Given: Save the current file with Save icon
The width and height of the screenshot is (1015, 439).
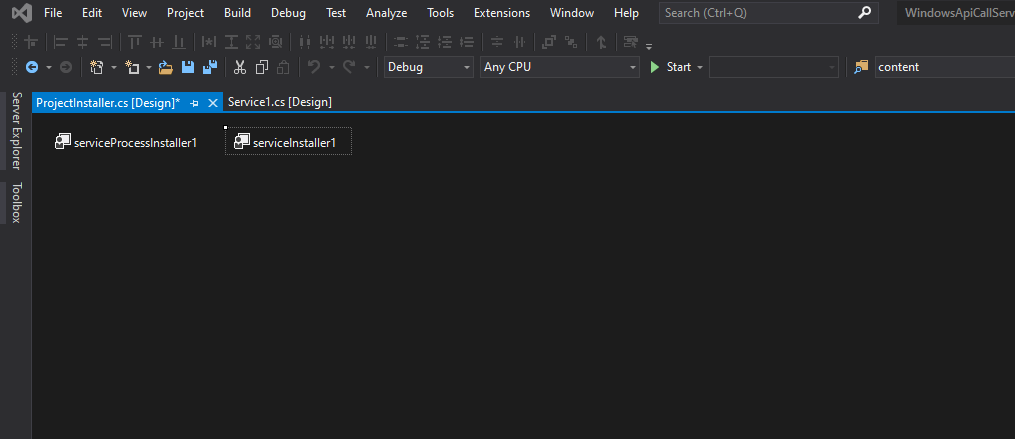Looking at the screenshot, I should pyautogui.click(x=188, y=67).
